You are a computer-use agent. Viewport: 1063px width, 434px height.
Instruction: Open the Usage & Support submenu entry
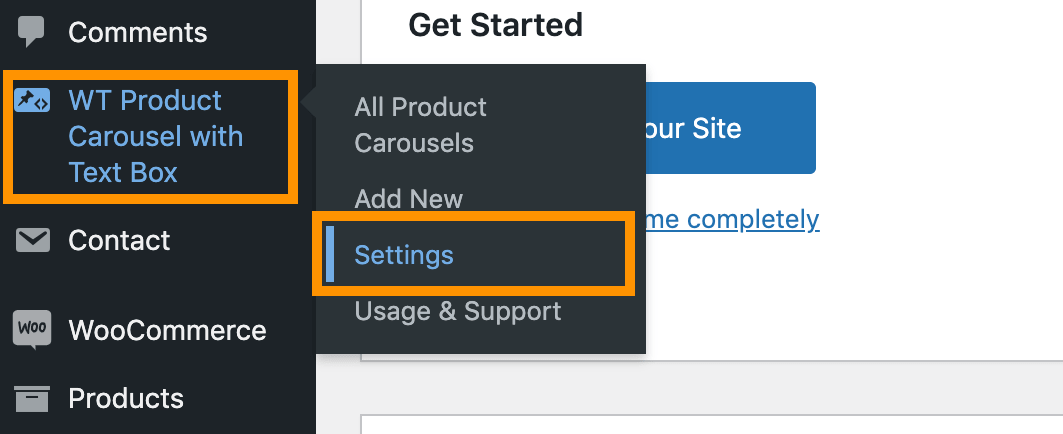(458, 311)
